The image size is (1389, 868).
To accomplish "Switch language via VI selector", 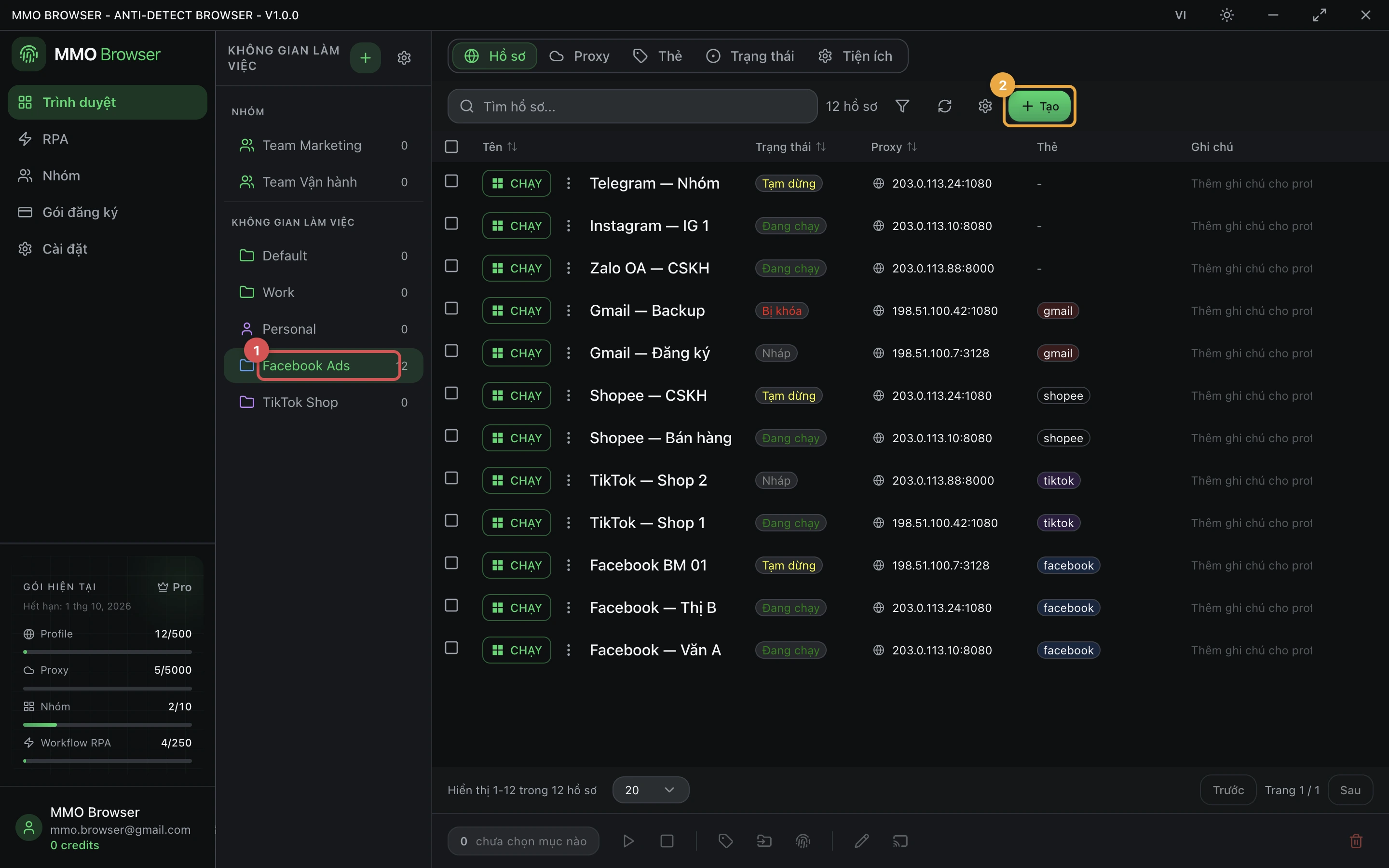I will [1180, 15].
